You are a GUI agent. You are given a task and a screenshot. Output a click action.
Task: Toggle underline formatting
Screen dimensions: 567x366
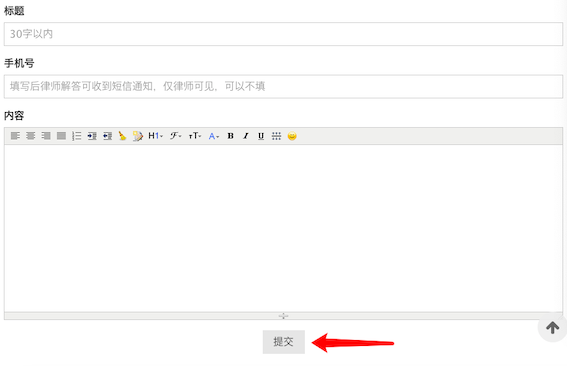[261, 136]
